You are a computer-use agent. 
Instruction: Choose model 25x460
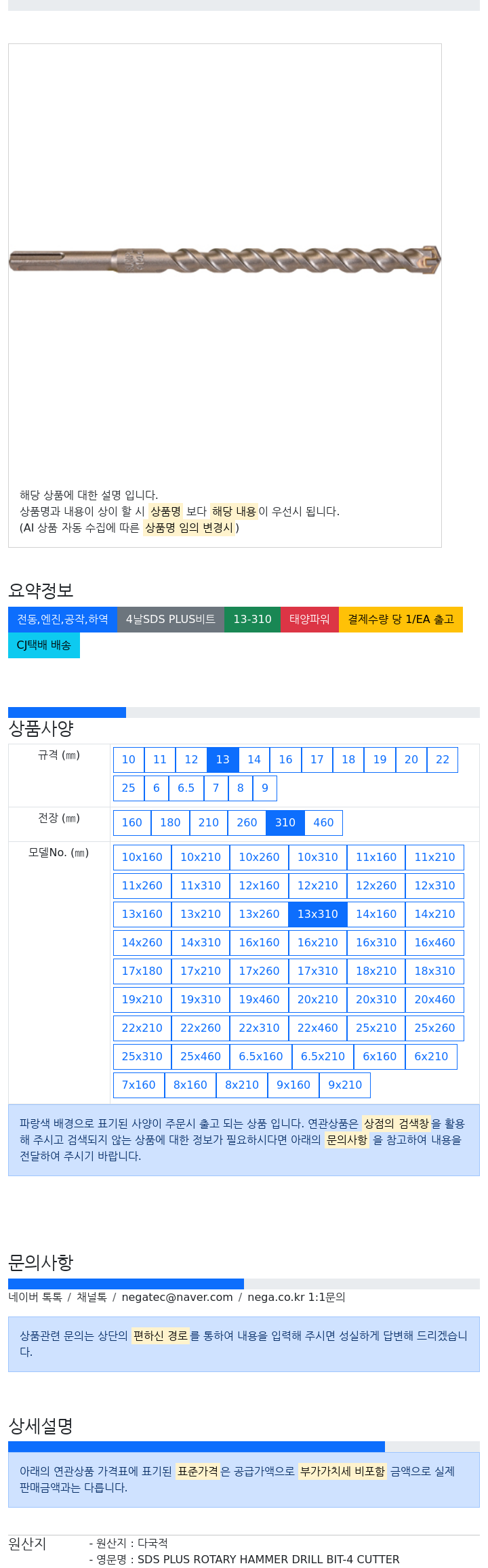point(201,1057)
